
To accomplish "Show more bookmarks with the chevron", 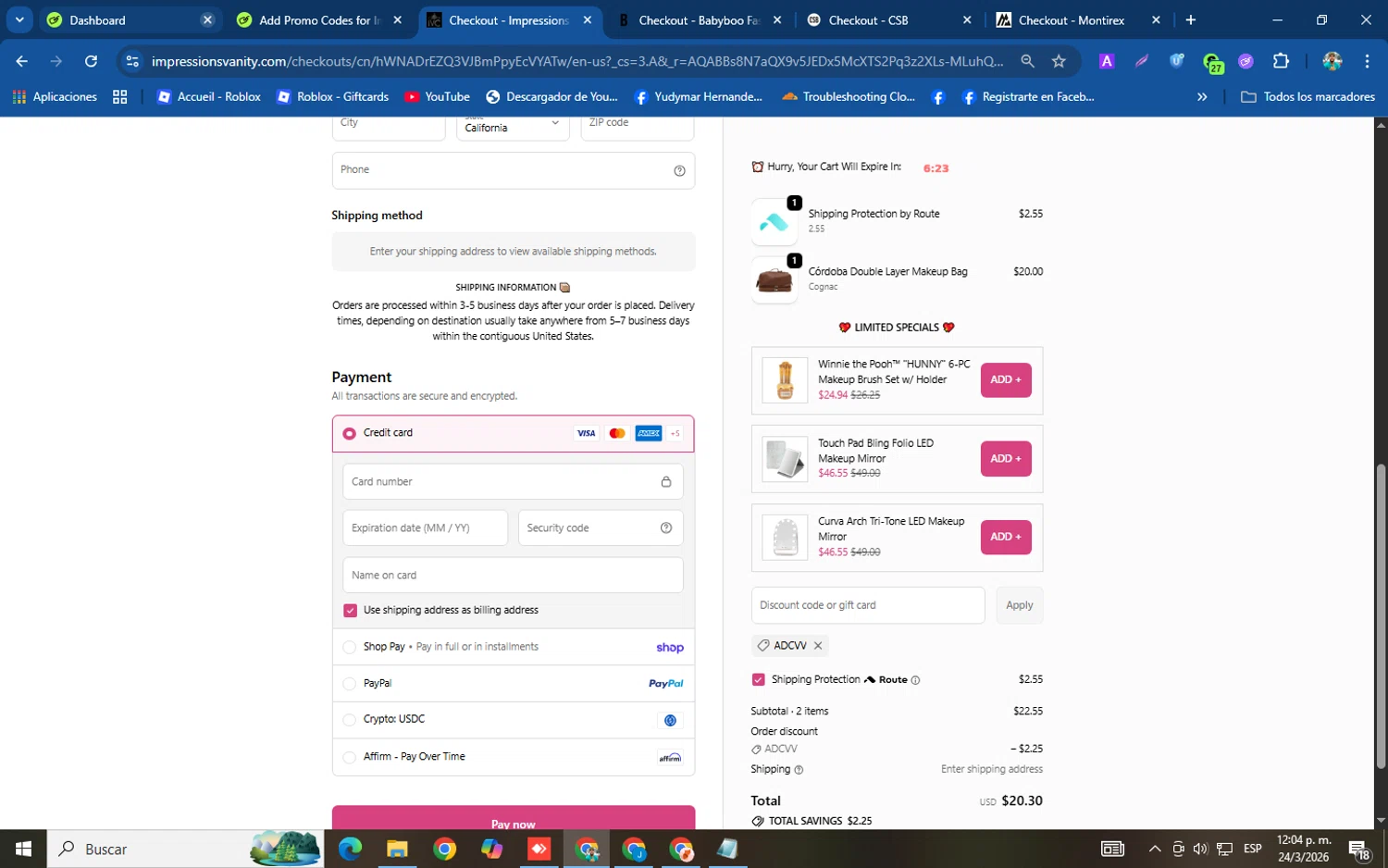I will tap(1202, 97).
